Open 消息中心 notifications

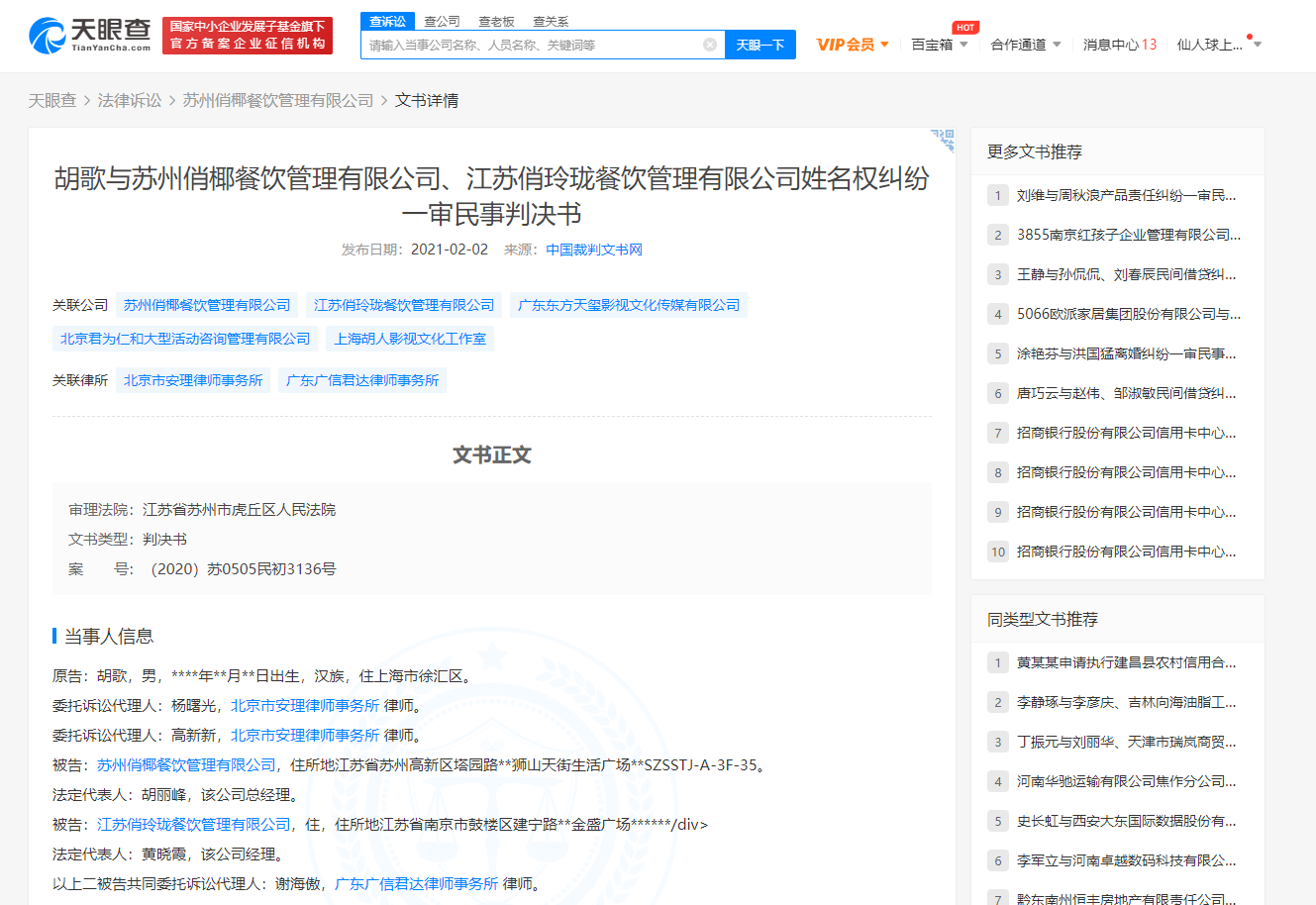point(1119,45)
